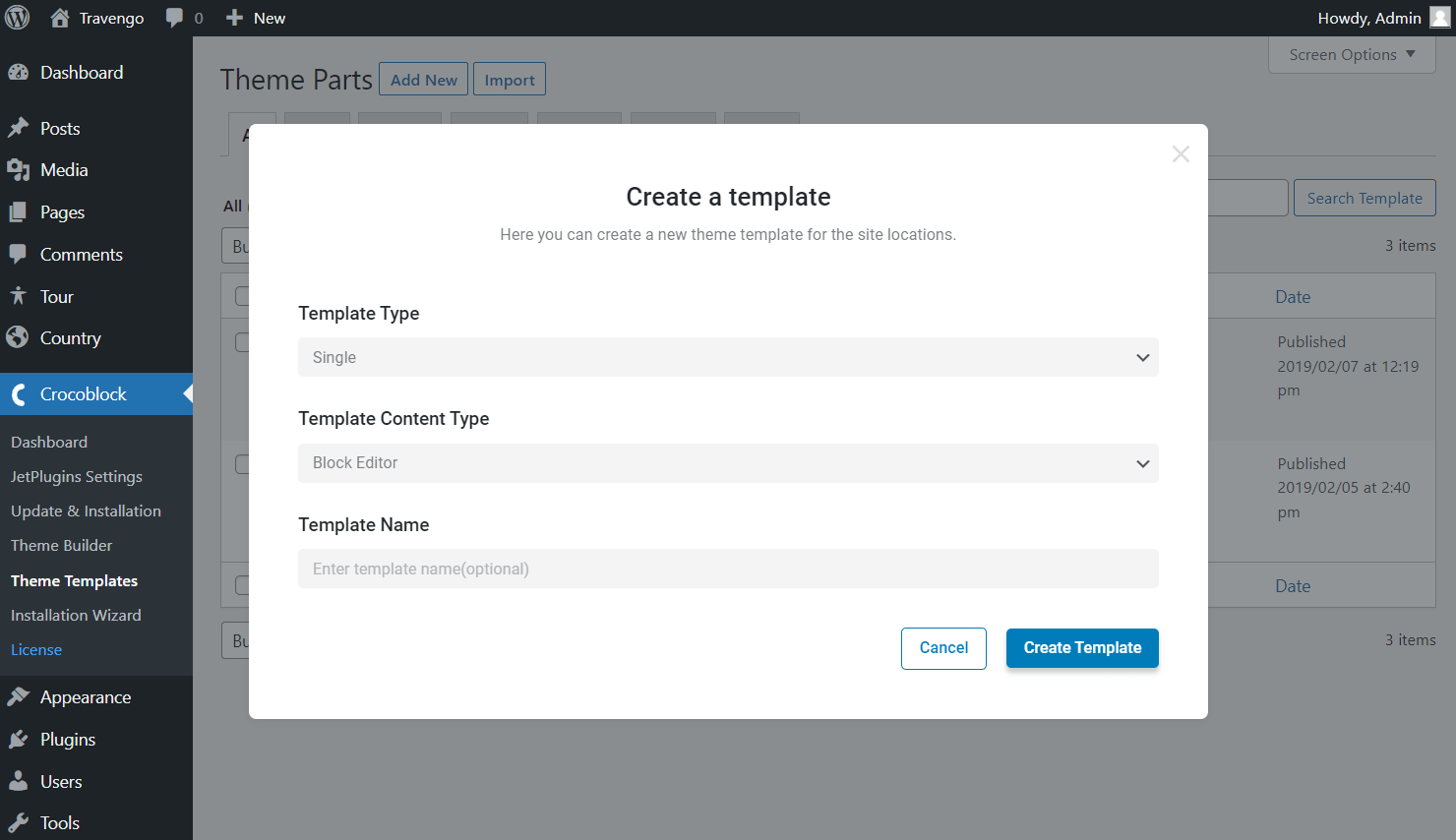Click the Posts pin icon
The width and height of the screenshot is (1456, 840).
(x=18, y=128)
